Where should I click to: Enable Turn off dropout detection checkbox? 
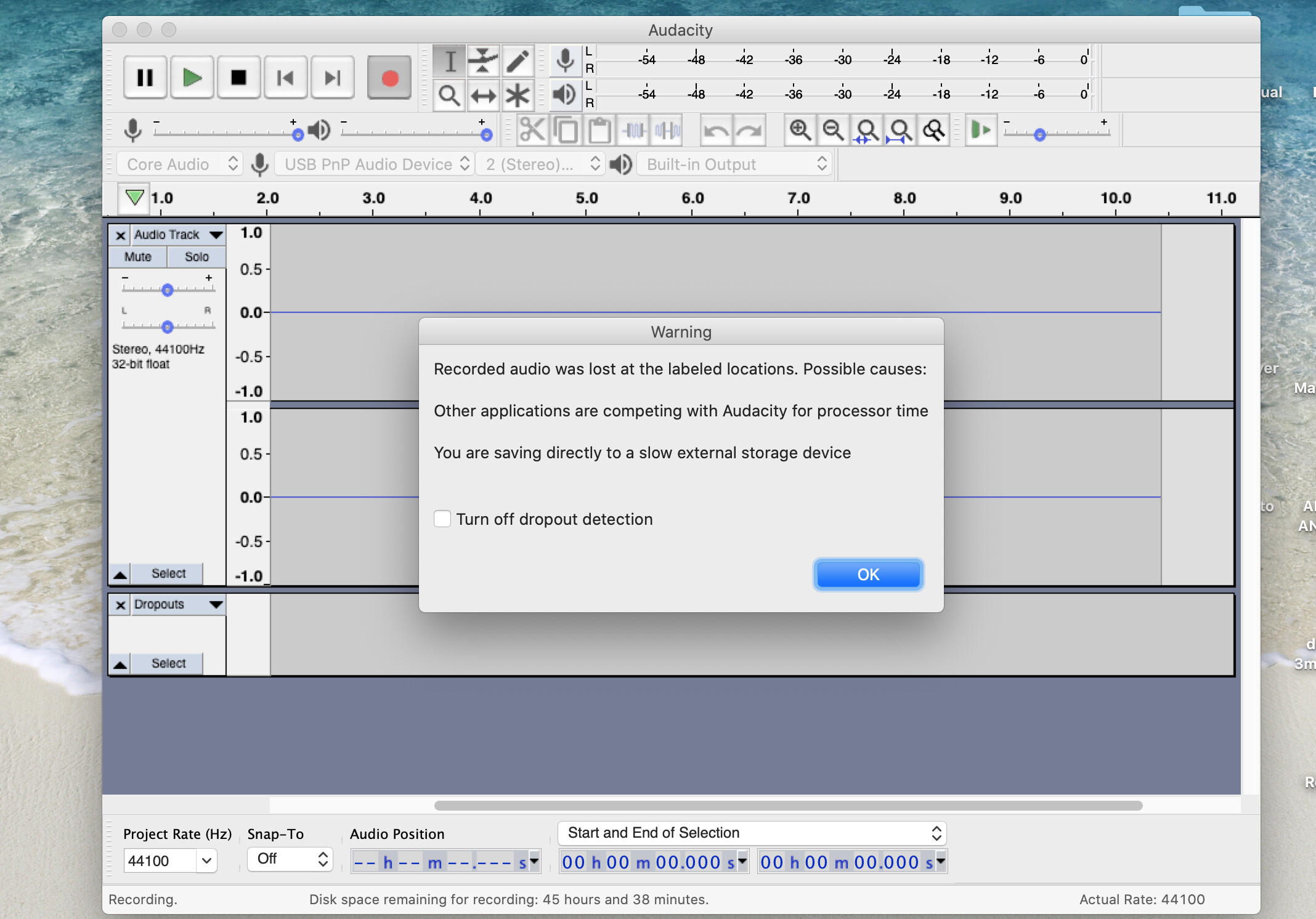(x=442, y=519)
